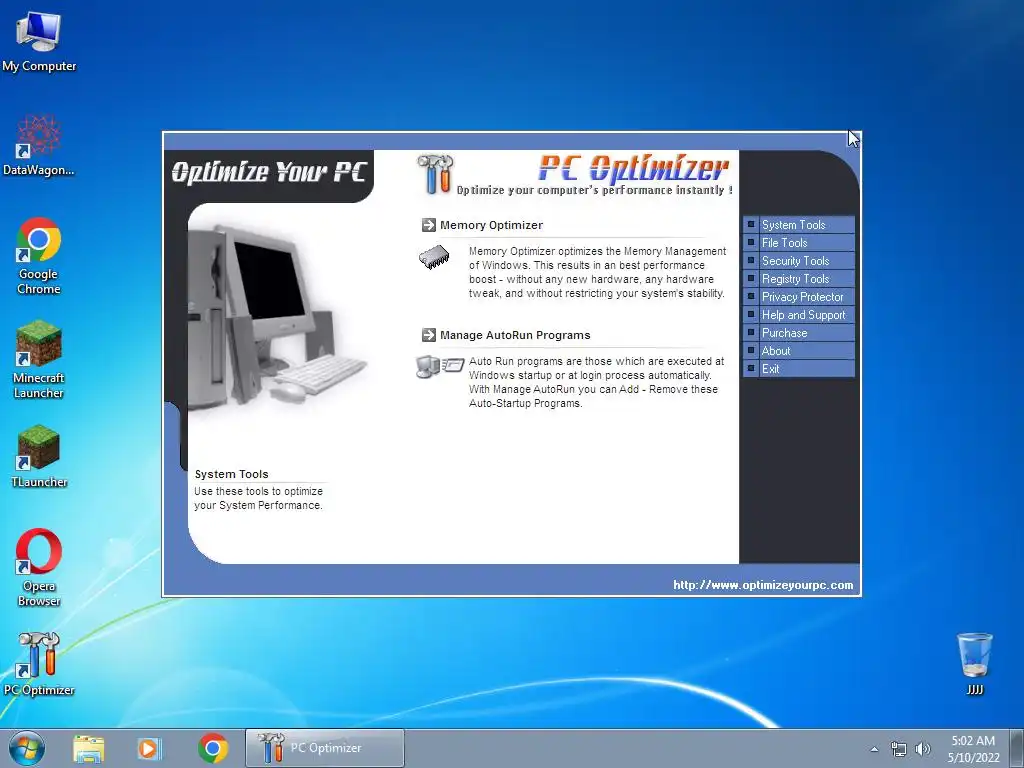Viewport: 1024px width, 768px height.
Task: Open the Windows Start menu
Action: coord(27,748)
